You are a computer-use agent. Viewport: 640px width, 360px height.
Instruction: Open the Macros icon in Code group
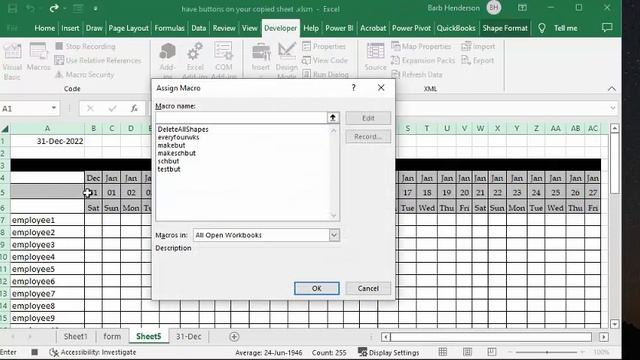pyautogui.click(x=38, y=57)
